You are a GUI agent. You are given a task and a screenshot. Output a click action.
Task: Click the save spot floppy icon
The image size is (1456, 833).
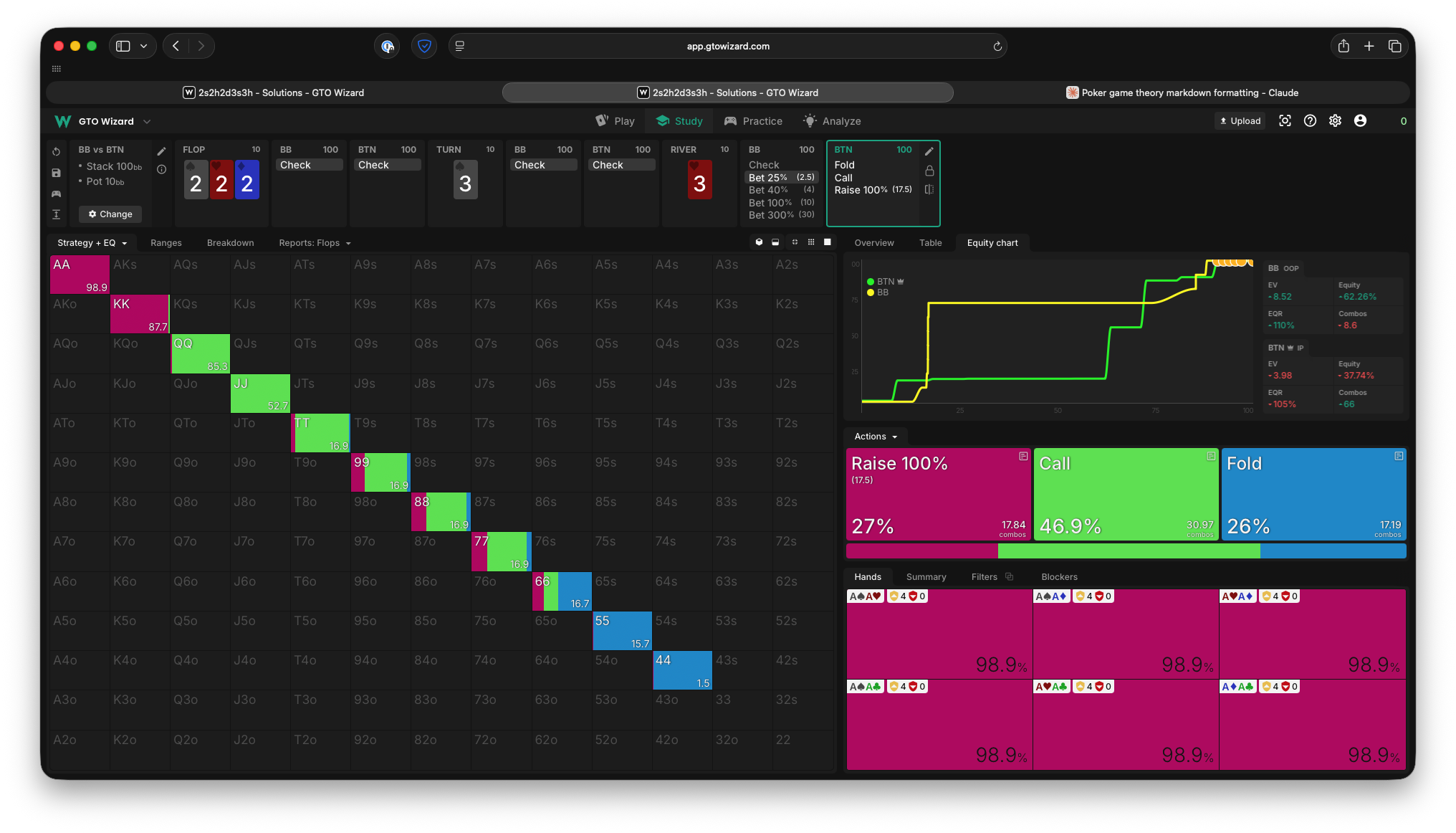point(57,173)
